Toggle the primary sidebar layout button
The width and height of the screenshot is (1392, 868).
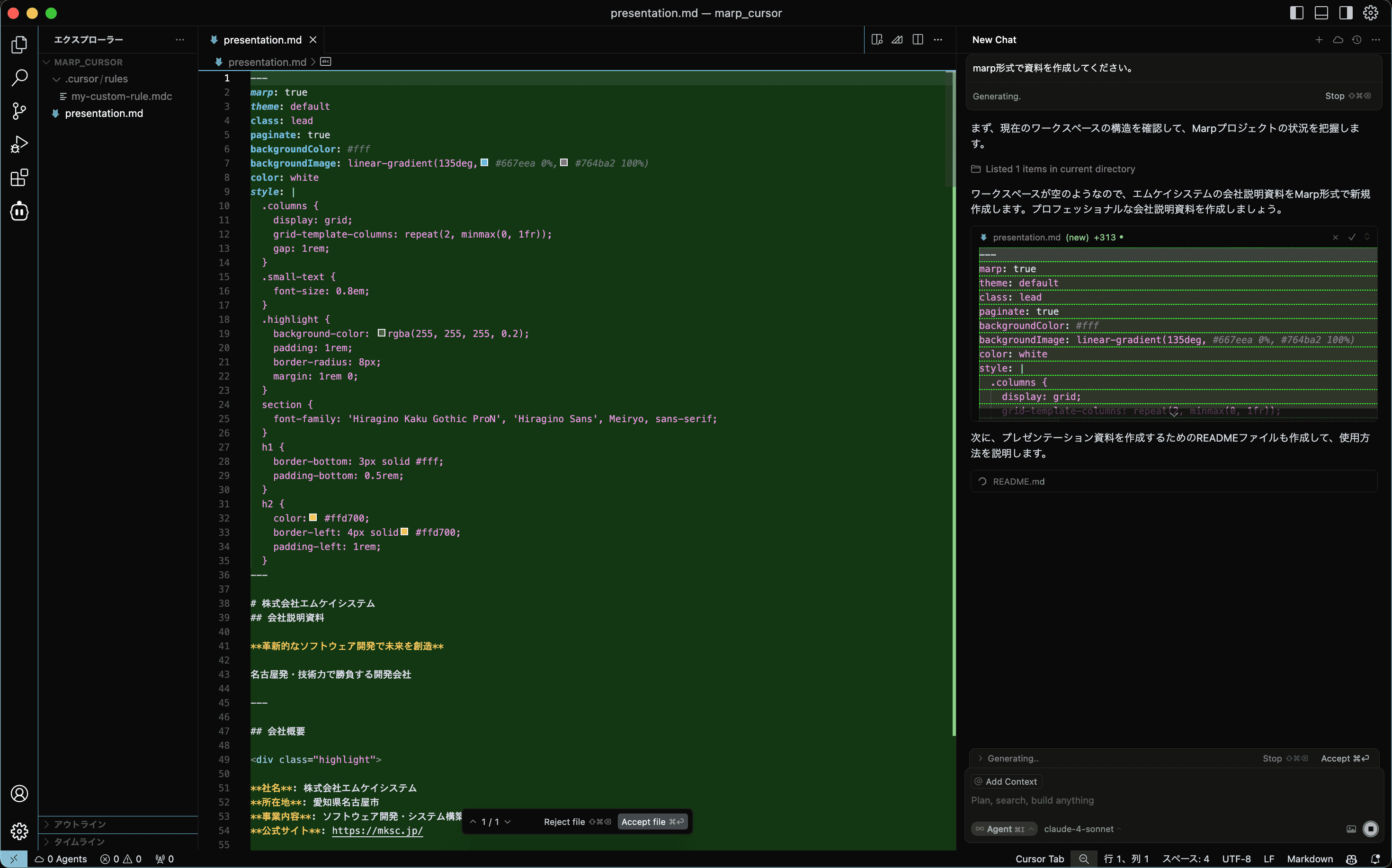(1297, 13)
